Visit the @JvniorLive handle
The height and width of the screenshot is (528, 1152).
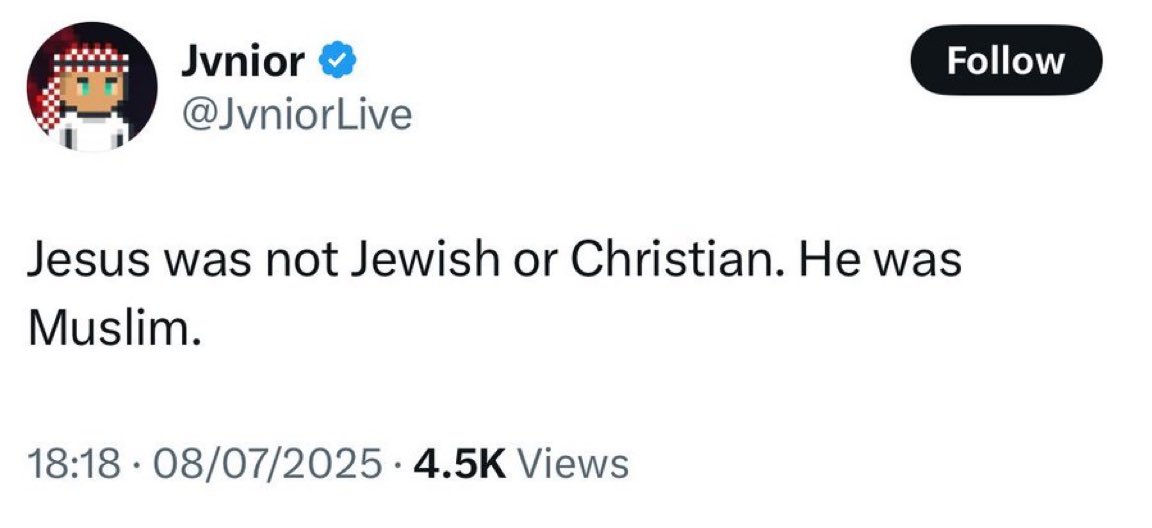pyautogui.click(x=296, y=115)
